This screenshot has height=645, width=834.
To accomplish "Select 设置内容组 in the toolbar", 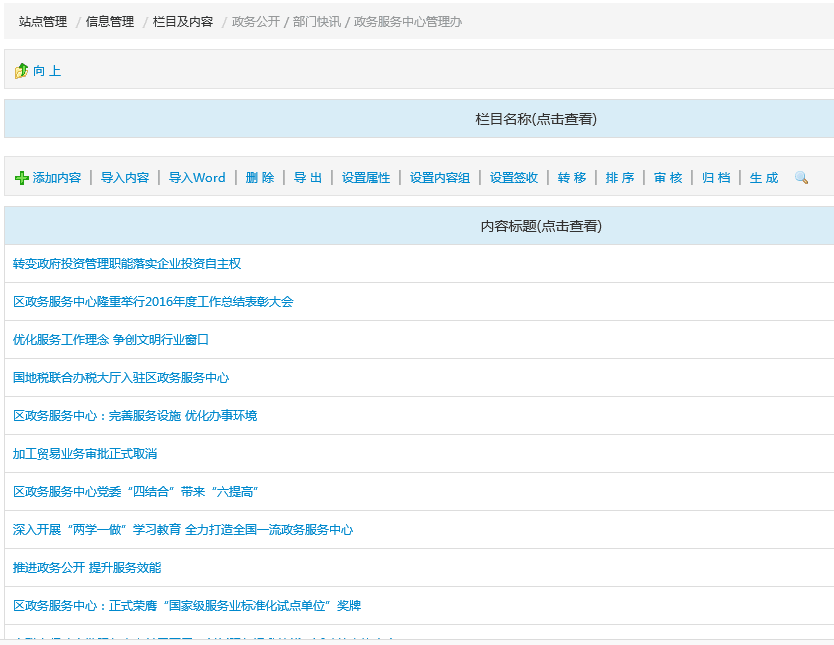I will click(x=440, y=178).
